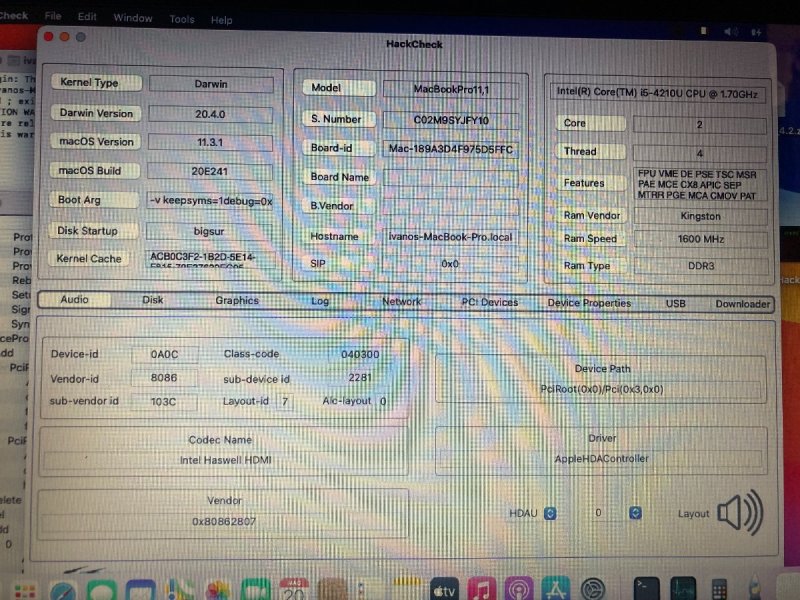This screenshot has height=600, width=800.
Task: Click the Features list field
Action: coord(699,185)
